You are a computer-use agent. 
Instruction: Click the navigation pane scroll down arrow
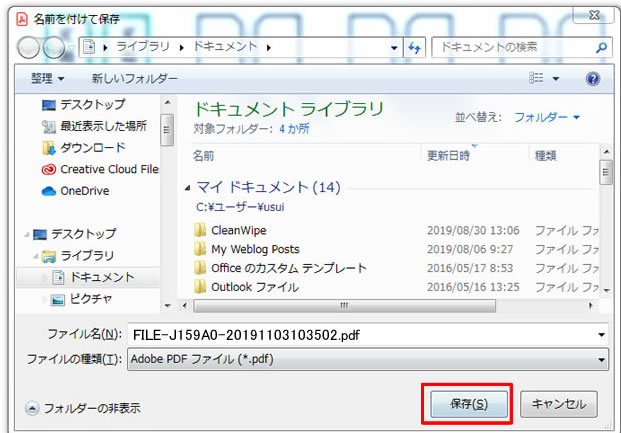pos(168,305)
